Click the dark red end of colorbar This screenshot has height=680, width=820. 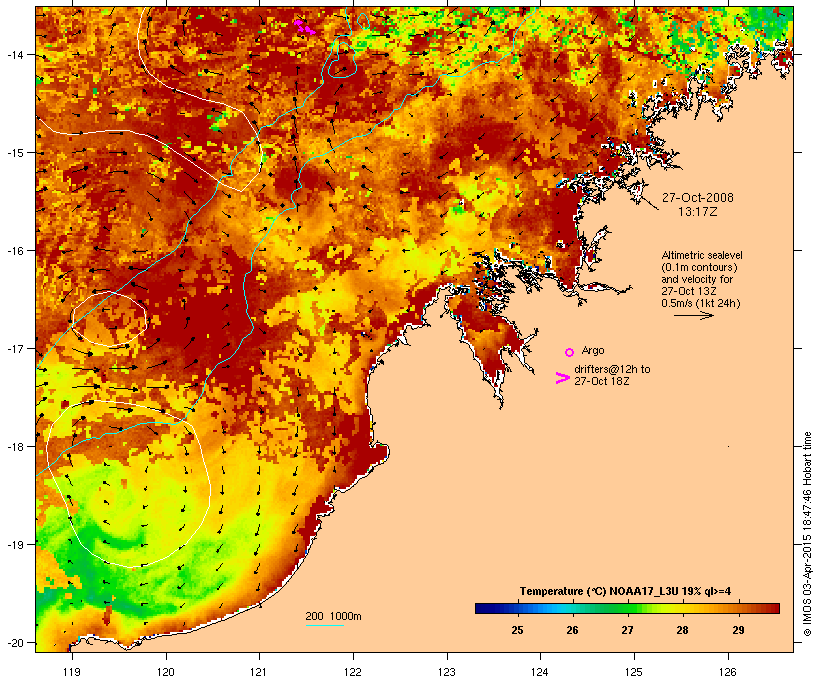[773, 608]
